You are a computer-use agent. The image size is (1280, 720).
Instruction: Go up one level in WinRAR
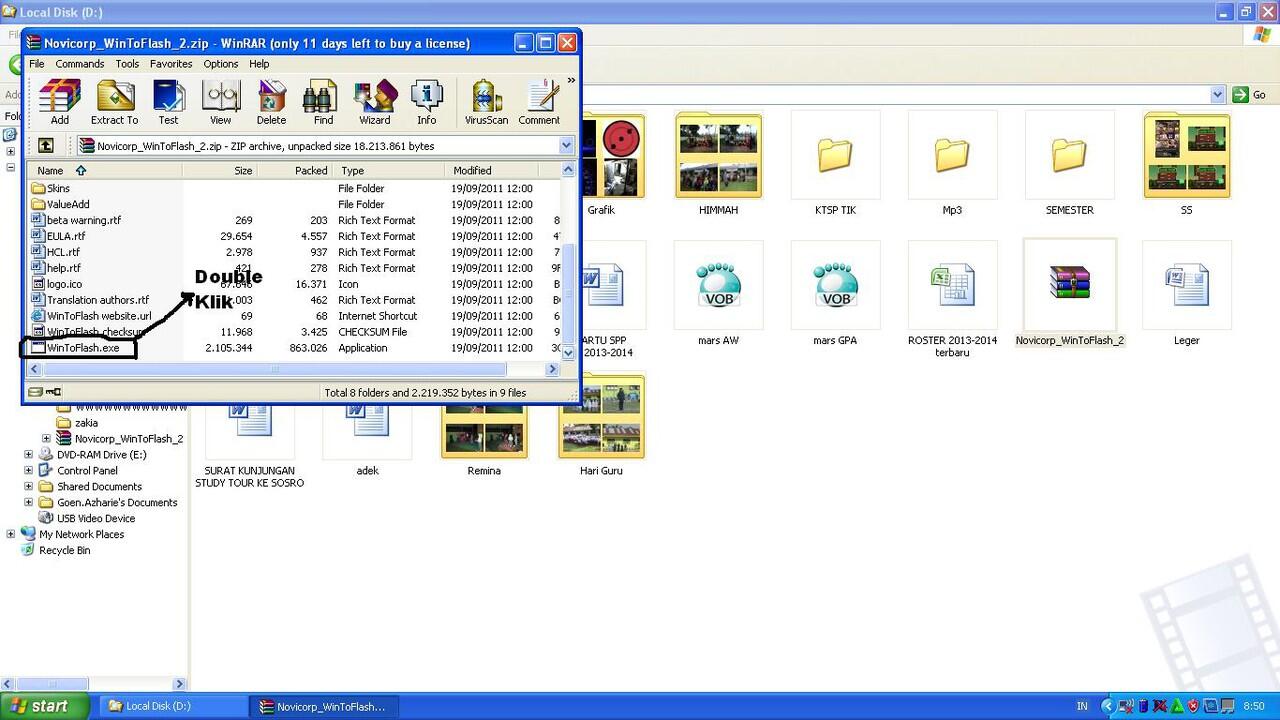coord(45,145)
